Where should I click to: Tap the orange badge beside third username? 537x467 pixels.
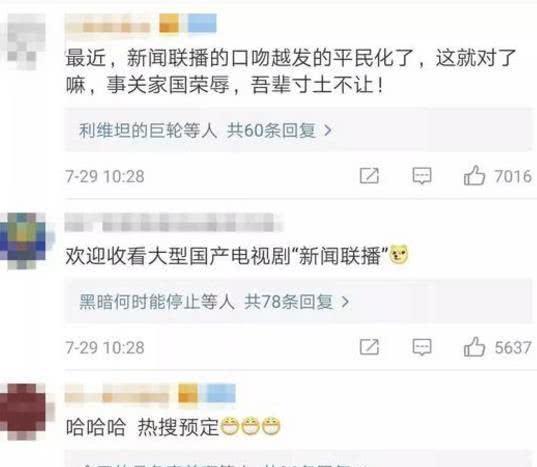click(188, 393)
